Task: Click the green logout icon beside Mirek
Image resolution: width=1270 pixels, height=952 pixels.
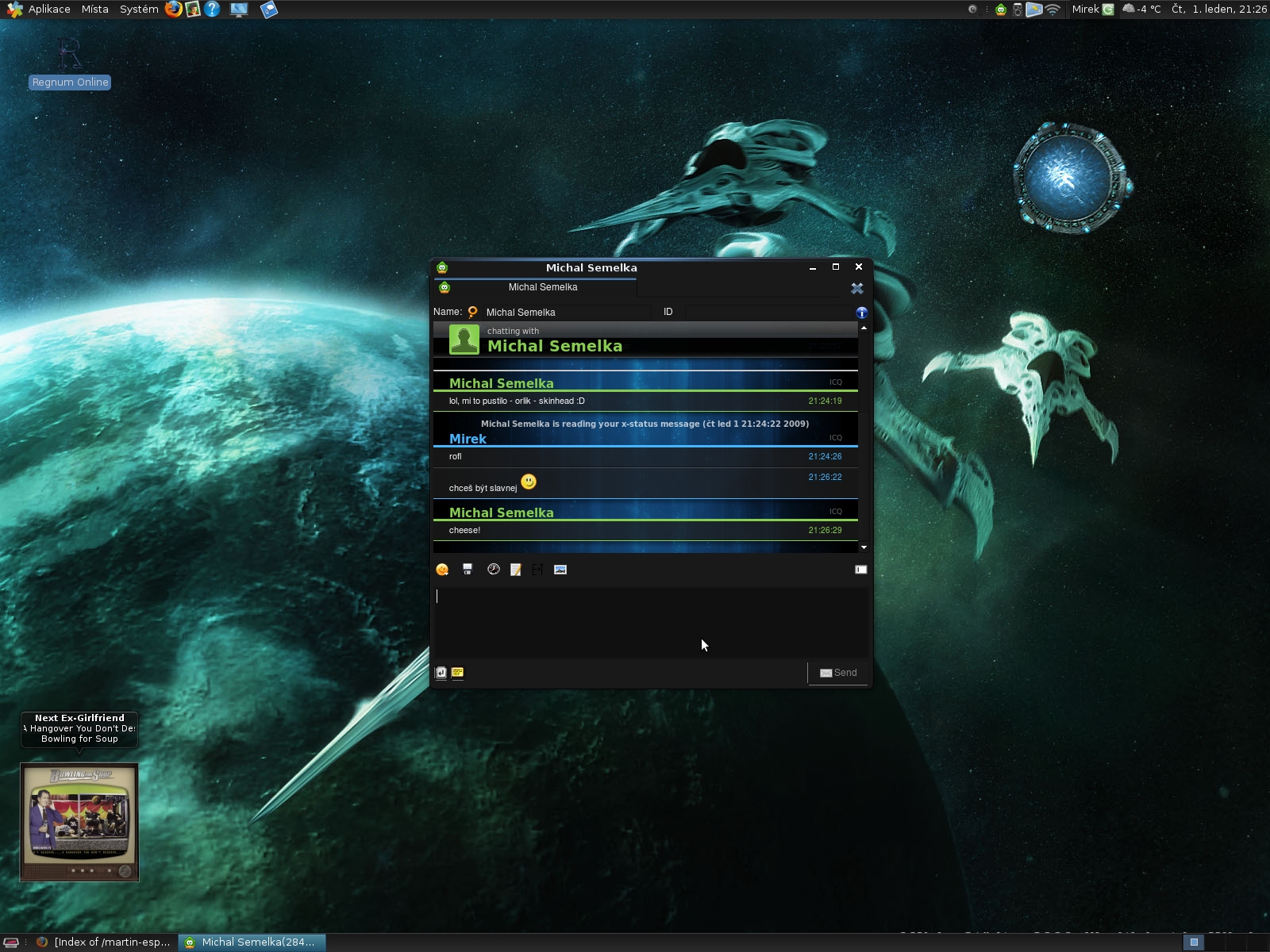Action: point(1108,10)
